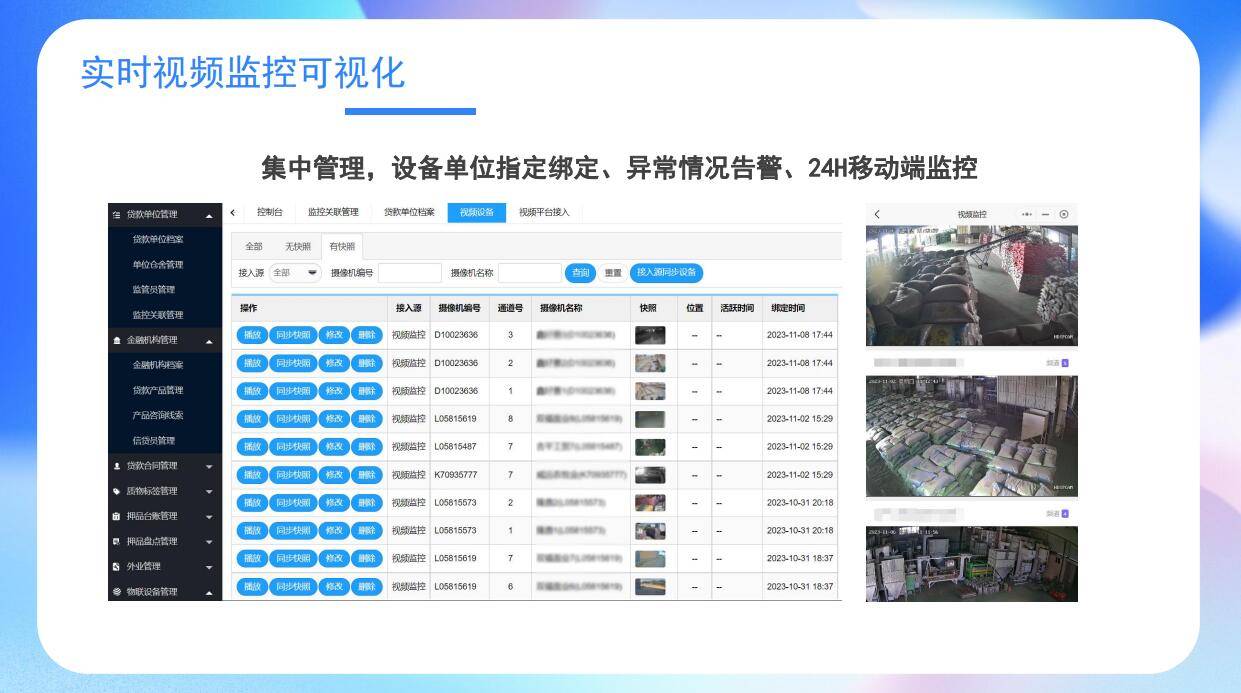Click the 接入源同步设备 button
The height and width of the screenshot is (693, 1241).
point(666,272)
